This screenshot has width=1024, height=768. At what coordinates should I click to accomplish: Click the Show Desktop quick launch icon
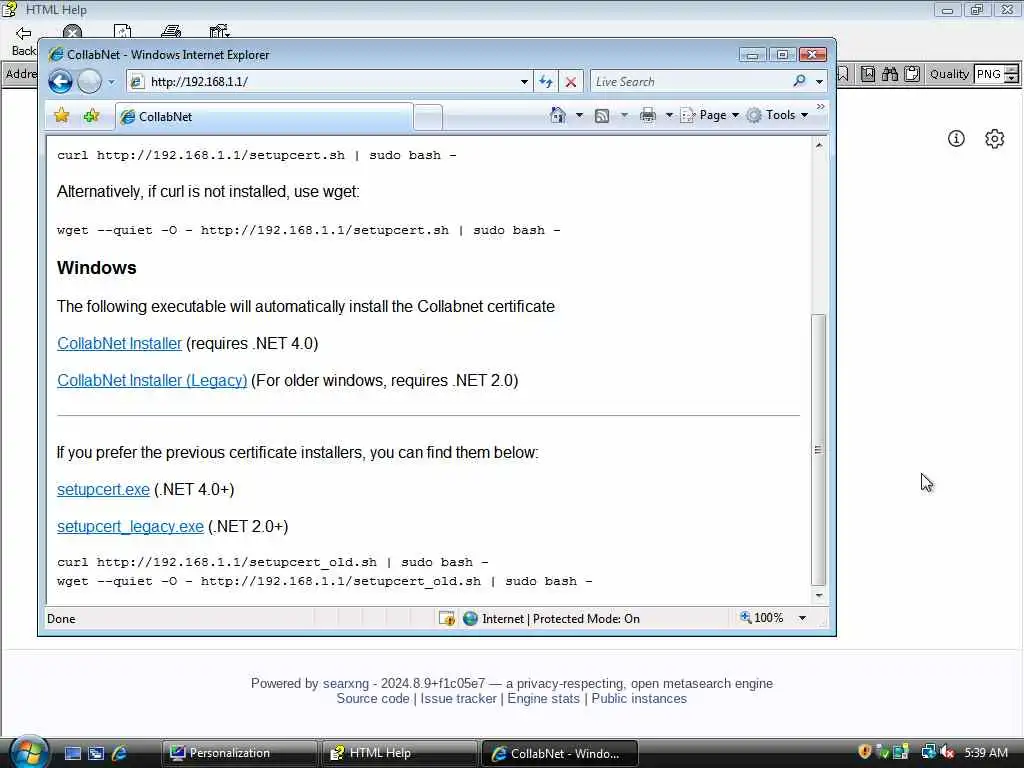[x=72, y=753]
